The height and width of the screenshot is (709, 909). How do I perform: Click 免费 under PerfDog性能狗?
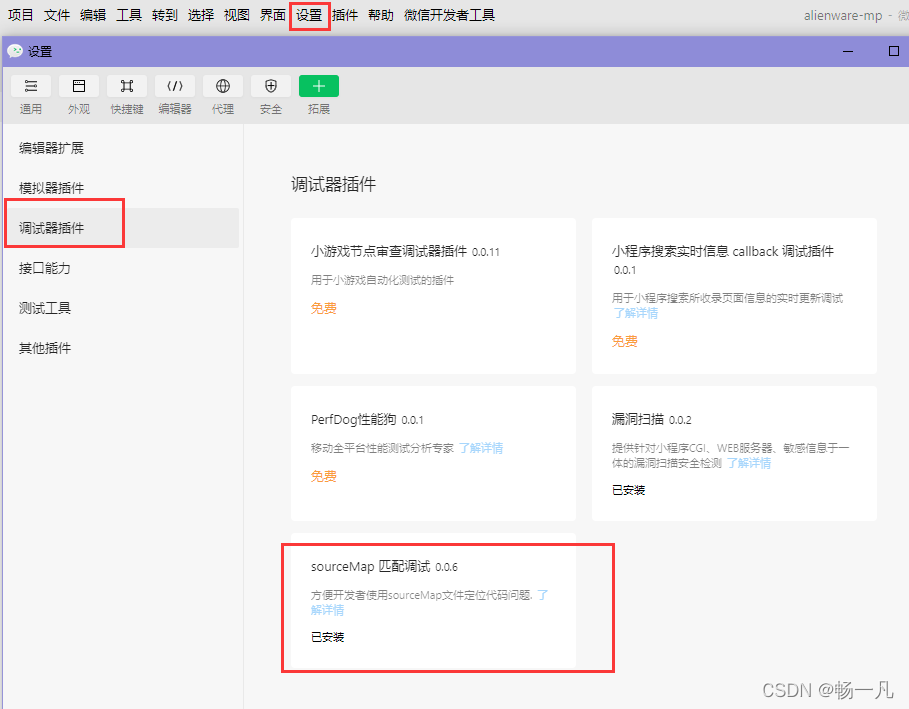(x=323, y=476)
